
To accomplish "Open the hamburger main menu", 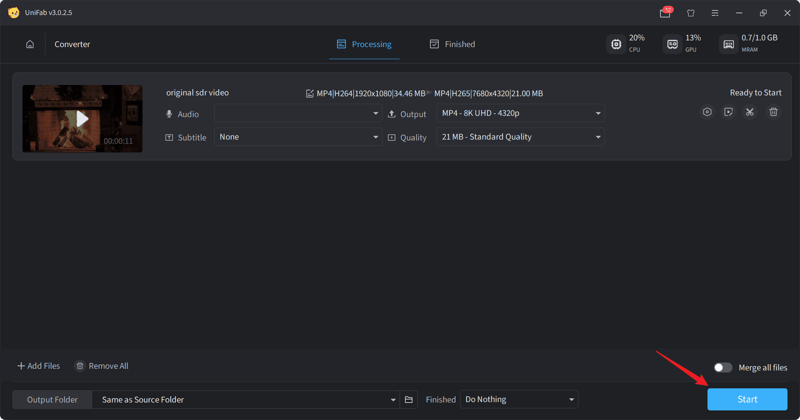I will pyautogui.click(x=715, y=13).
